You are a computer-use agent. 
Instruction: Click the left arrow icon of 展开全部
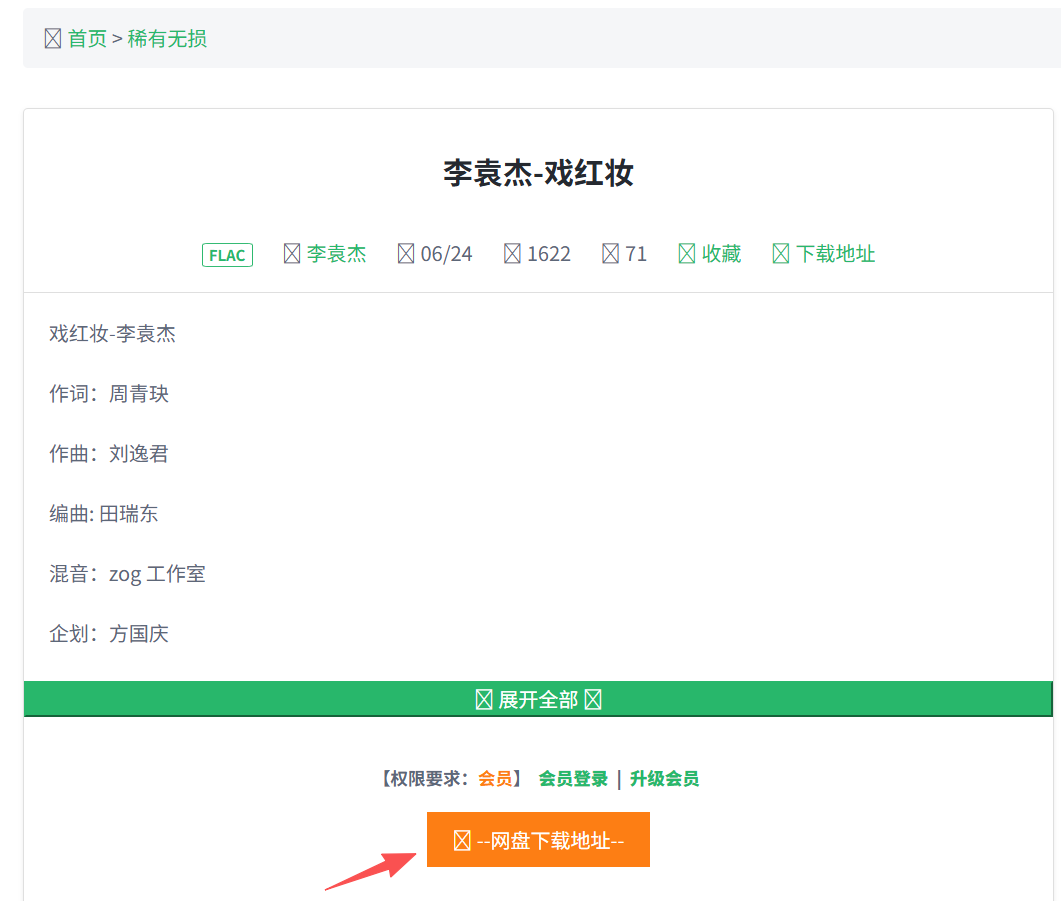(484, 700)
